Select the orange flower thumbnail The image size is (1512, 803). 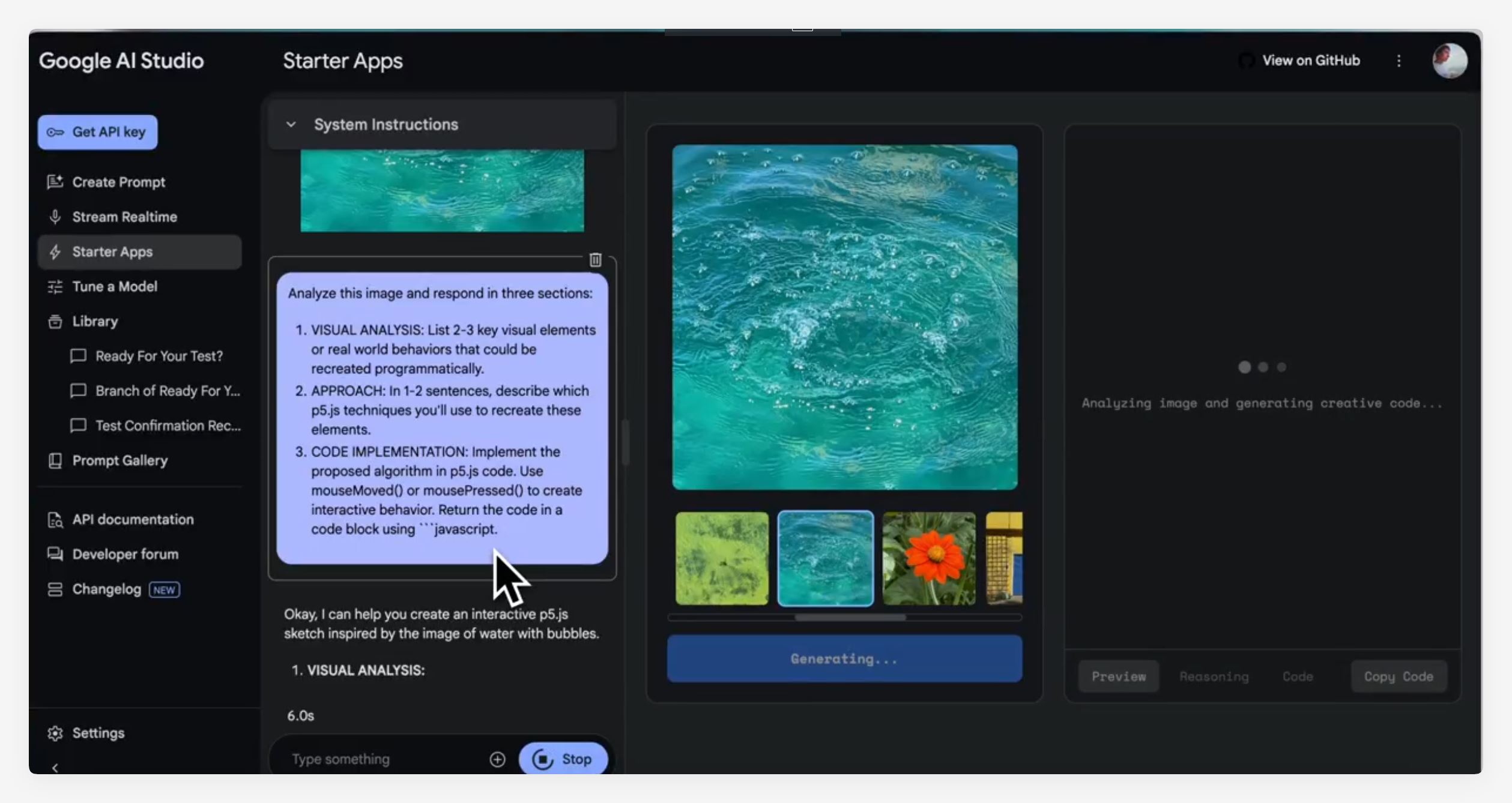[928, 558]
